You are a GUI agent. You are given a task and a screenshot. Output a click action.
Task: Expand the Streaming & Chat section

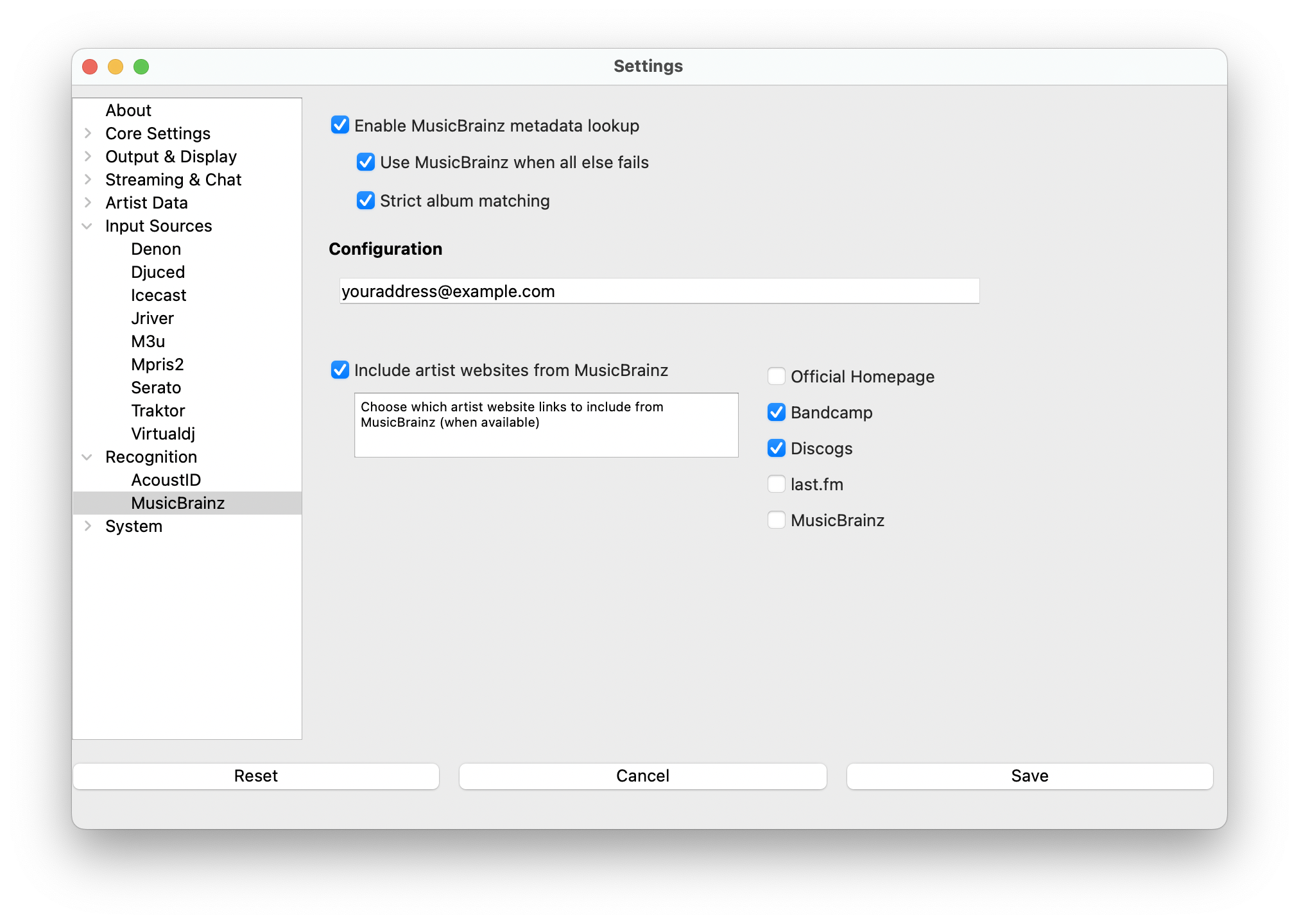point(88,180)
